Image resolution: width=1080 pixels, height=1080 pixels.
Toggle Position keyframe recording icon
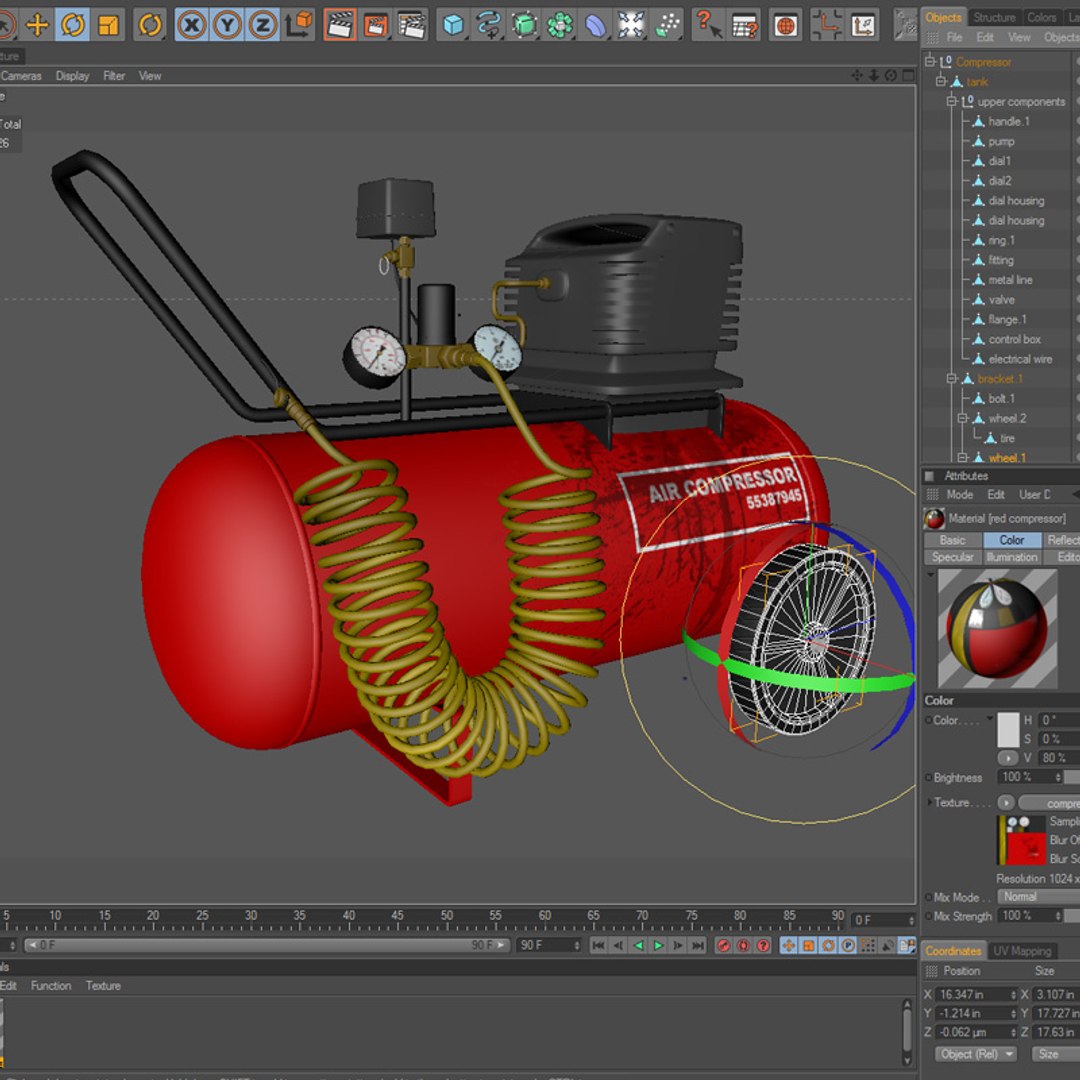coord(789,946)
